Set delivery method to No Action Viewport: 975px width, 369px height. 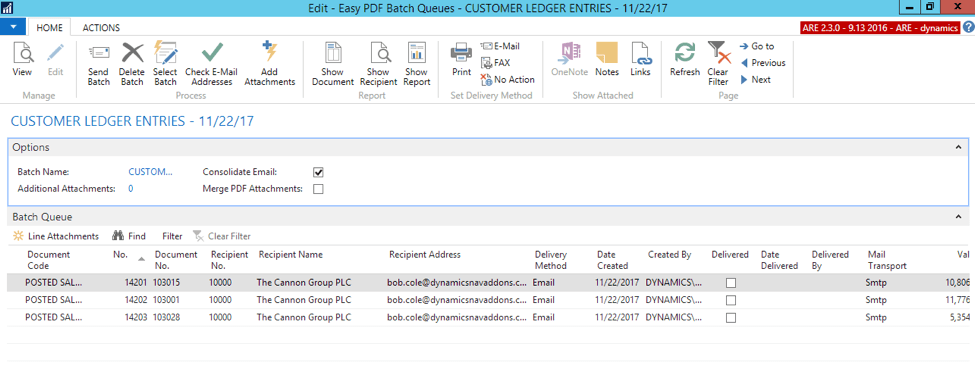[x=507, y=80]
